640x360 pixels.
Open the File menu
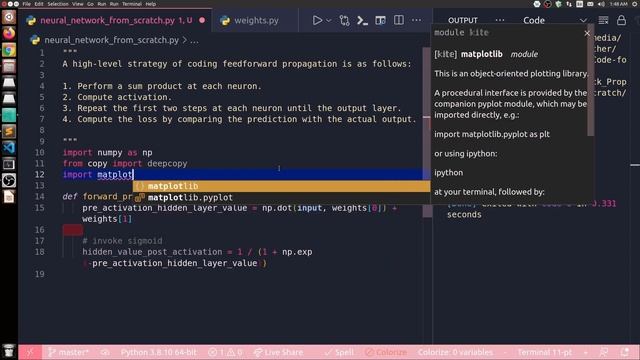coord(27,4)
